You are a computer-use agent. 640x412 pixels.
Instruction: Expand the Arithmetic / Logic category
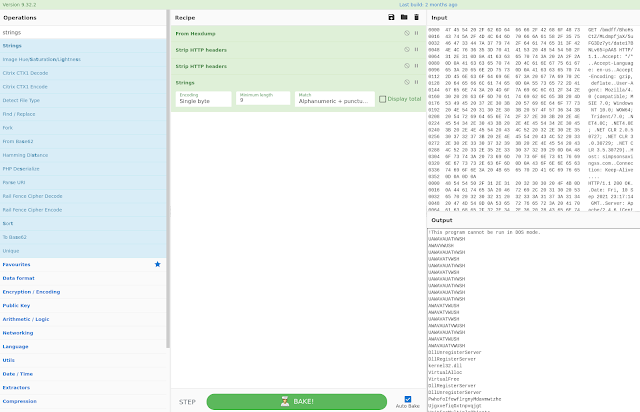(x=83, y=319)
